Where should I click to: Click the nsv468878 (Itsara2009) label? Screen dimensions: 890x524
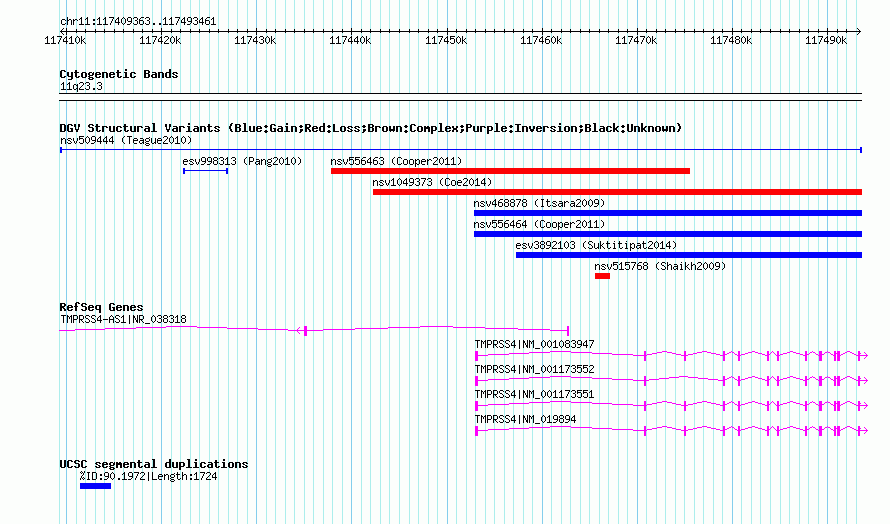539,203
